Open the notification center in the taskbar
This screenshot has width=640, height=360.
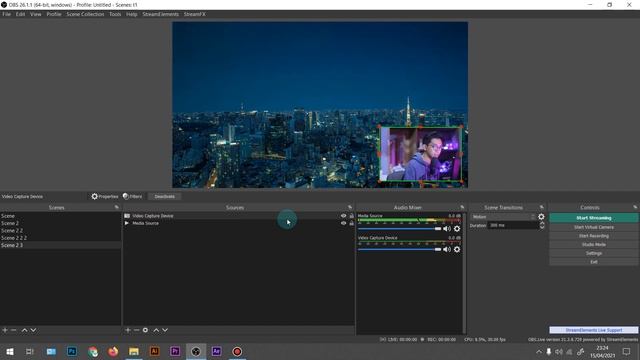(x=627, y=351)
